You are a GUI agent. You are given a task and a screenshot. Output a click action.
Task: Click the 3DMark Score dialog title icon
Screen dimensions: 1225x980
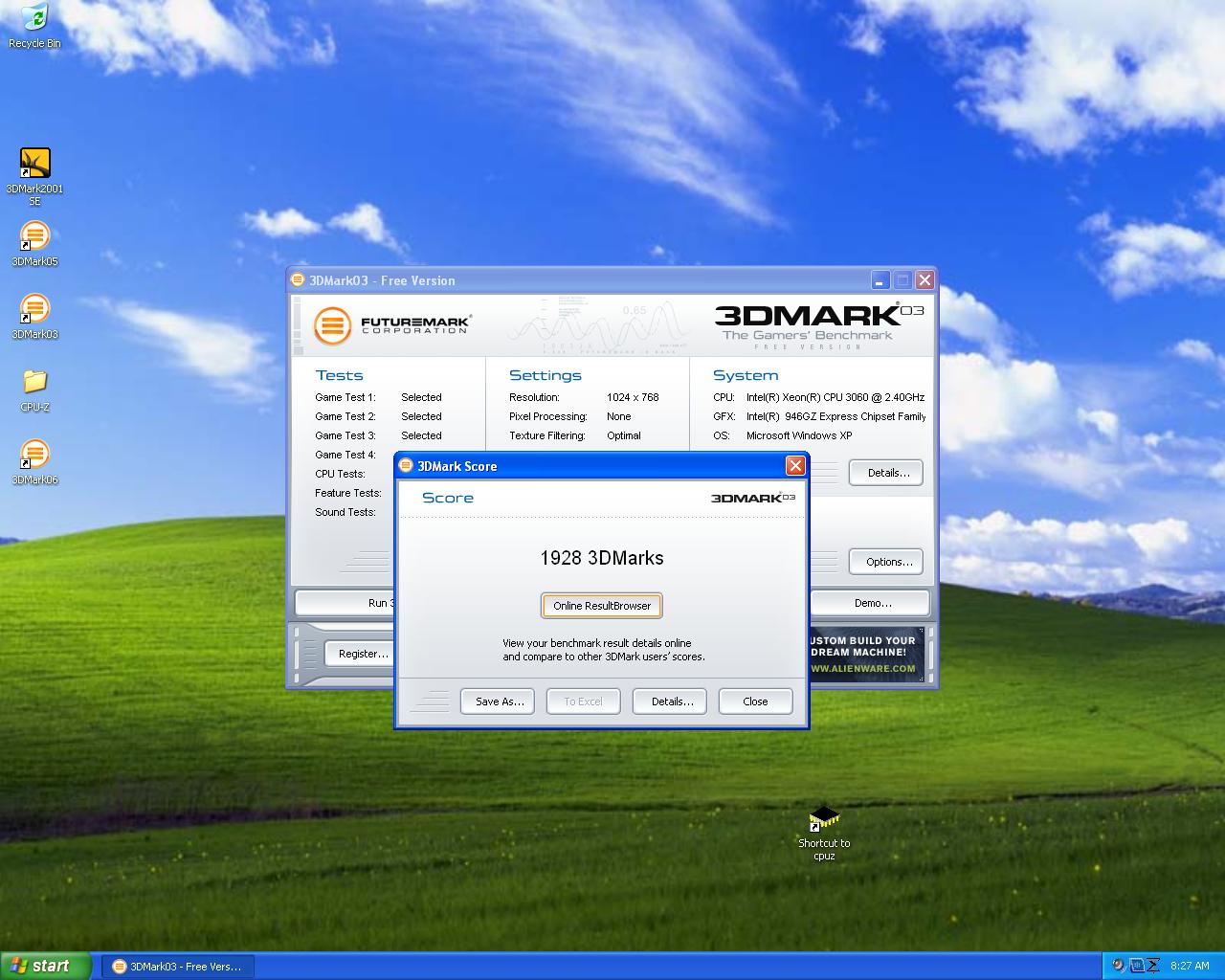[407, 466]
